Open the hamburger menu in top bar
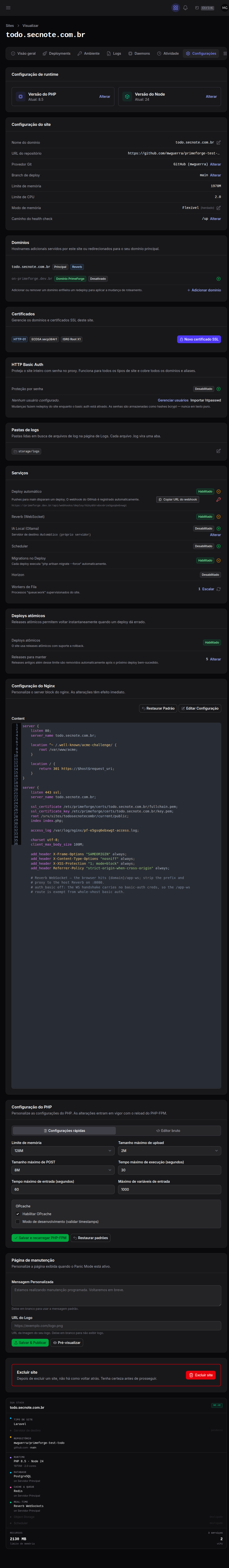This screenshot has height=1568, width=229. coord(8,8)
